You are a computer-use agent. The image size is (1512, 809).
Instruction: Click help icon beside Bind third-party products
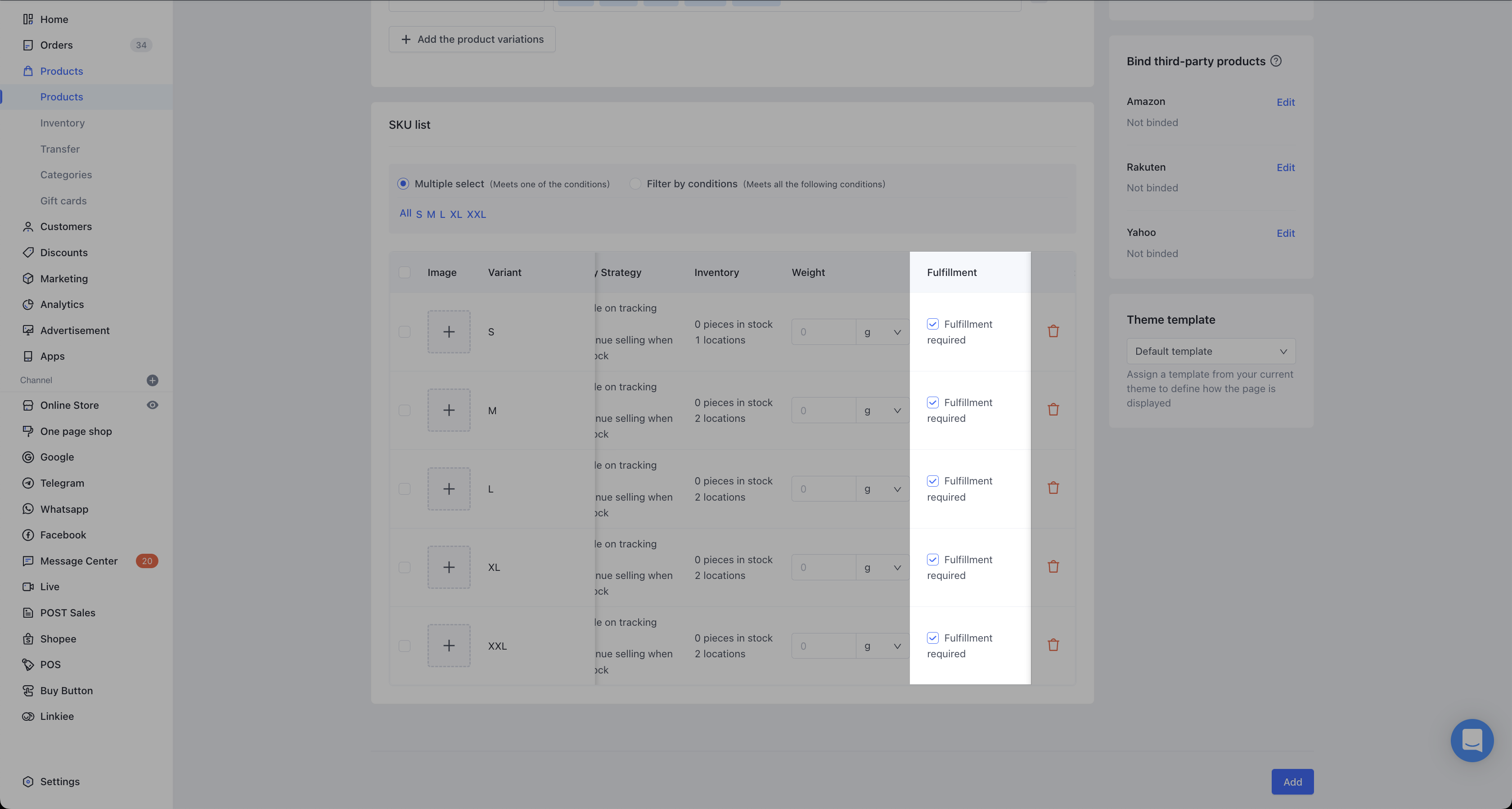1275,61
